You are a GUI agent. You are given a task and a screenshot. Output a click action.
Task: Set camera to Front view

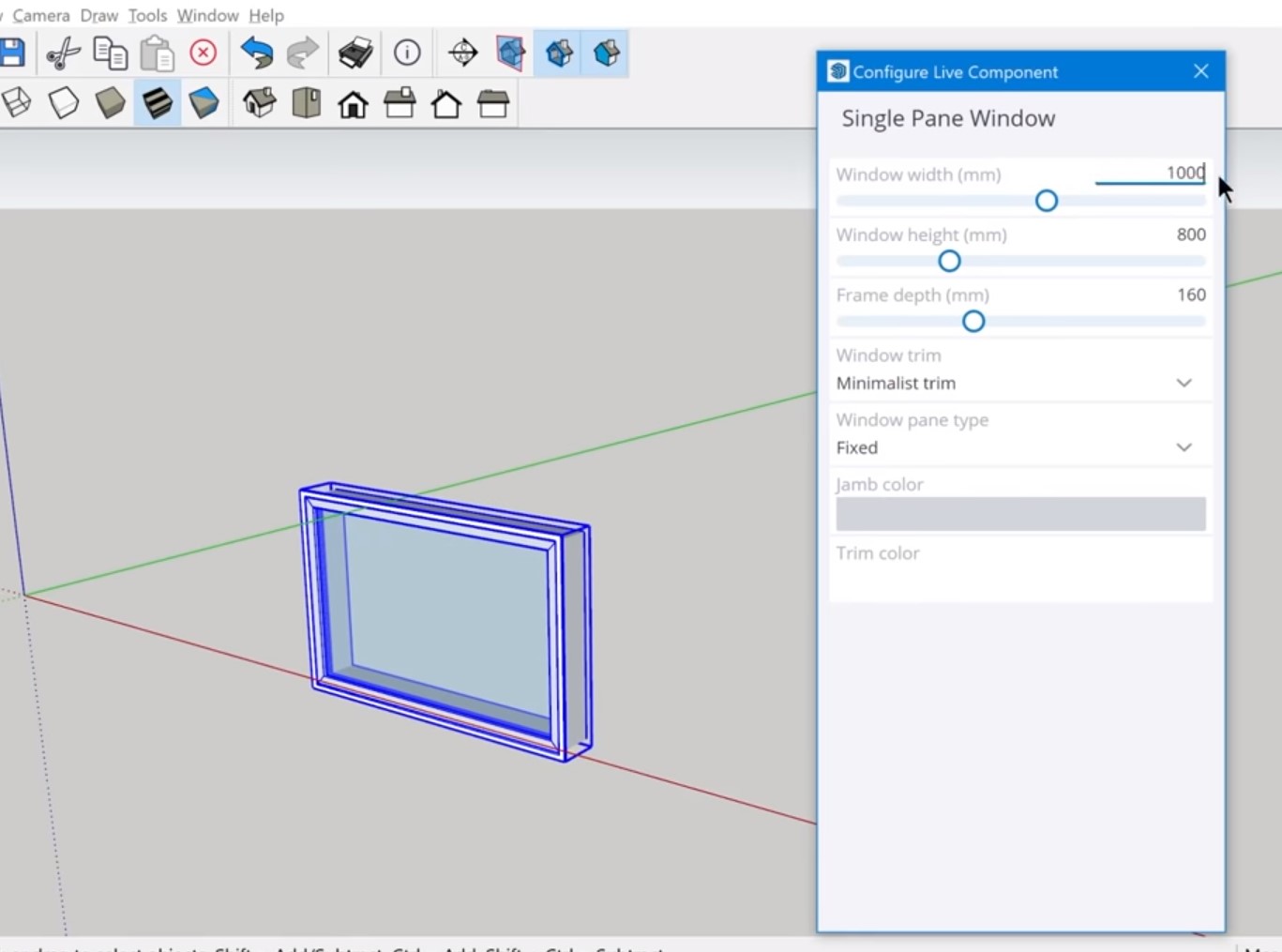click(353, 103)
